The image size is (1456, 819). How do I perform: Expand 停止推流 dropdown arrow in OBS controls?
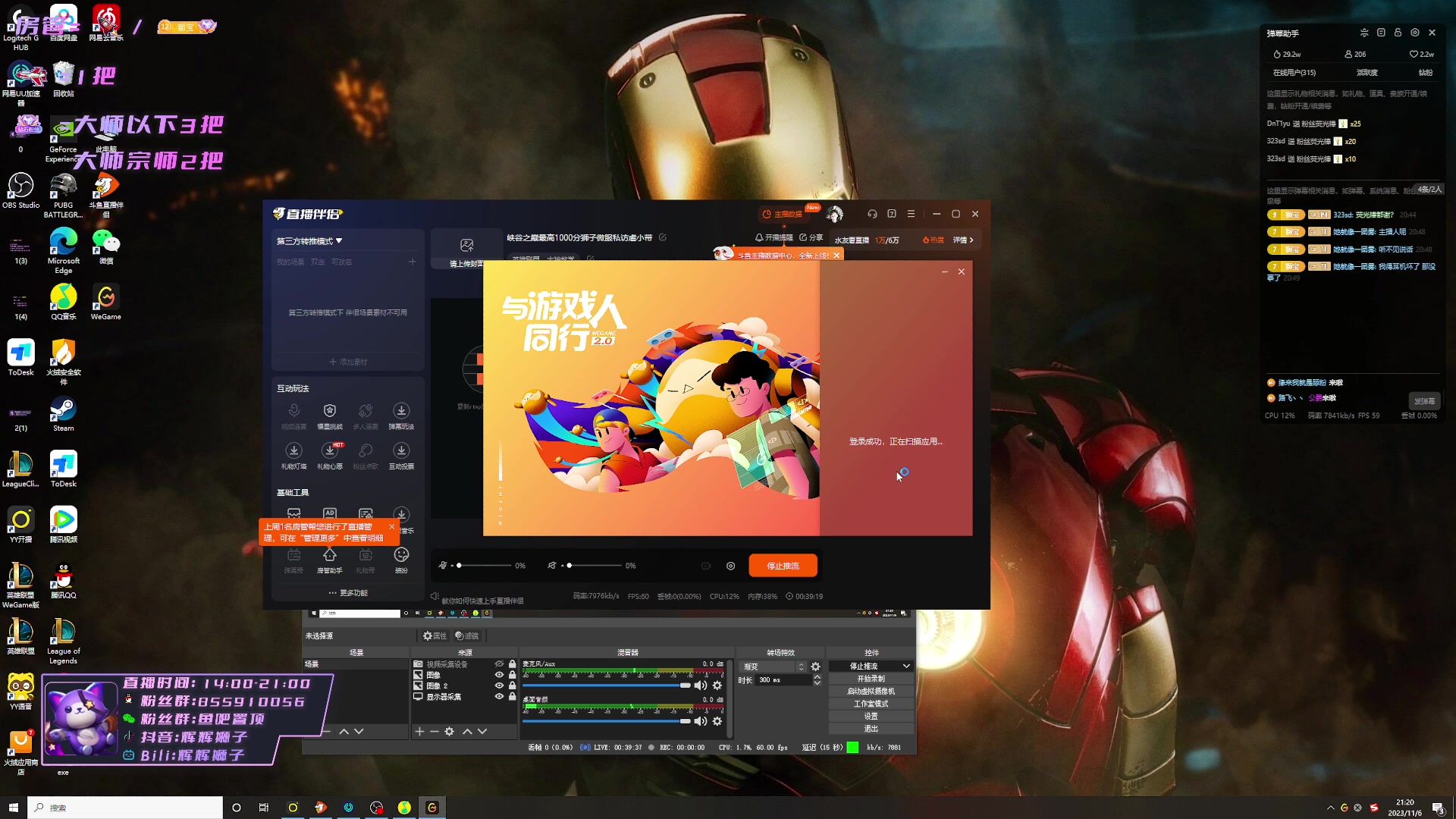click(906, 667)
